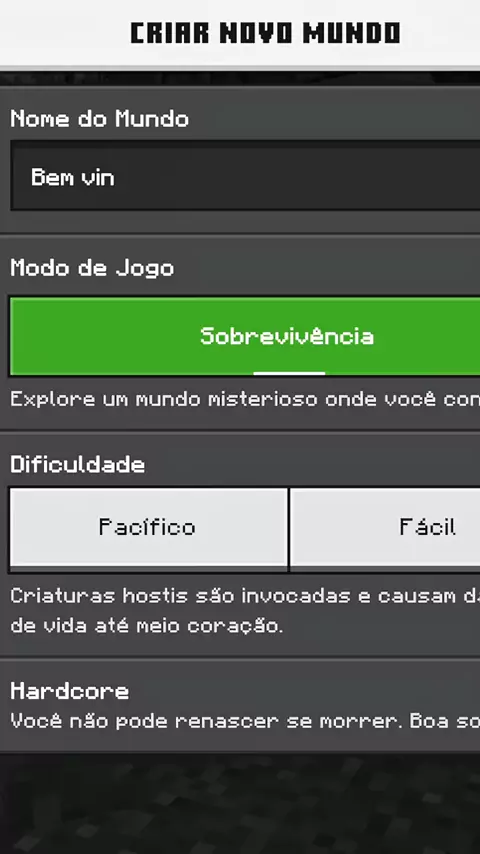Viewport: 480px width, 854px height.
Task: Choose Fácil difficulty
Action: point(385,529)
